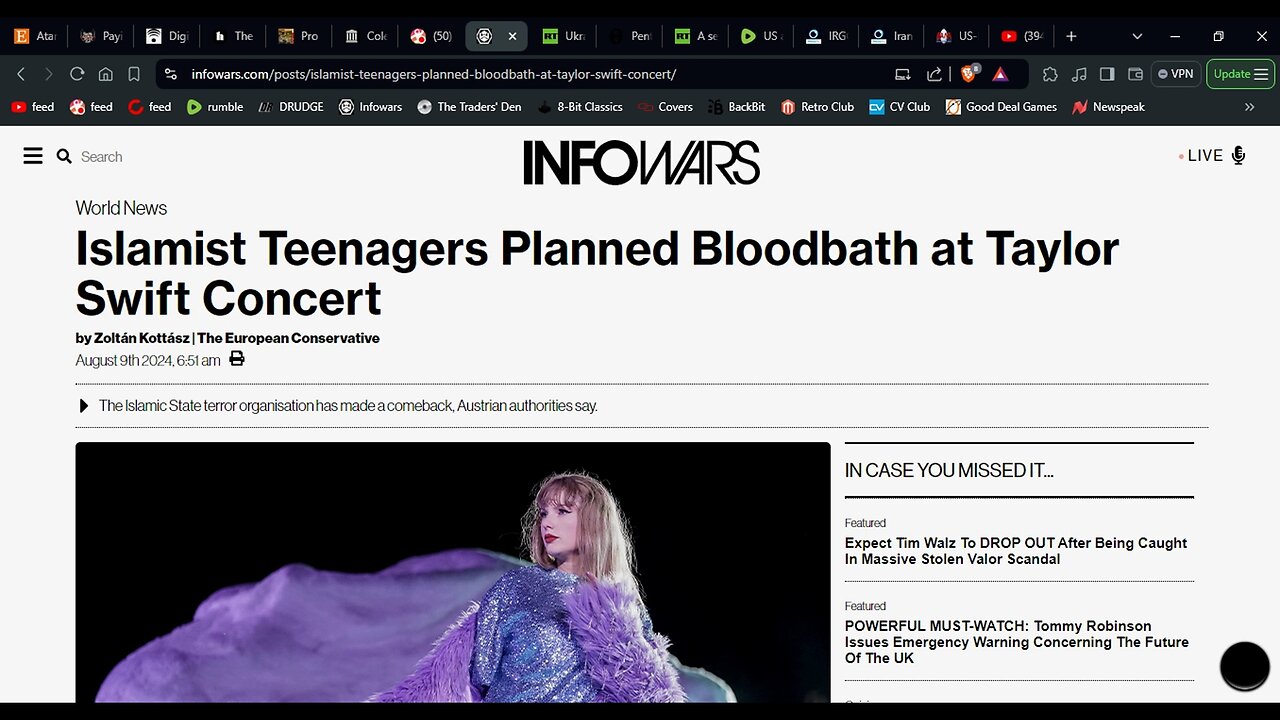This screenshot has height=720, width=1280.
Task: Switch to the 'Cole' tab
Action: coord(364,36)
